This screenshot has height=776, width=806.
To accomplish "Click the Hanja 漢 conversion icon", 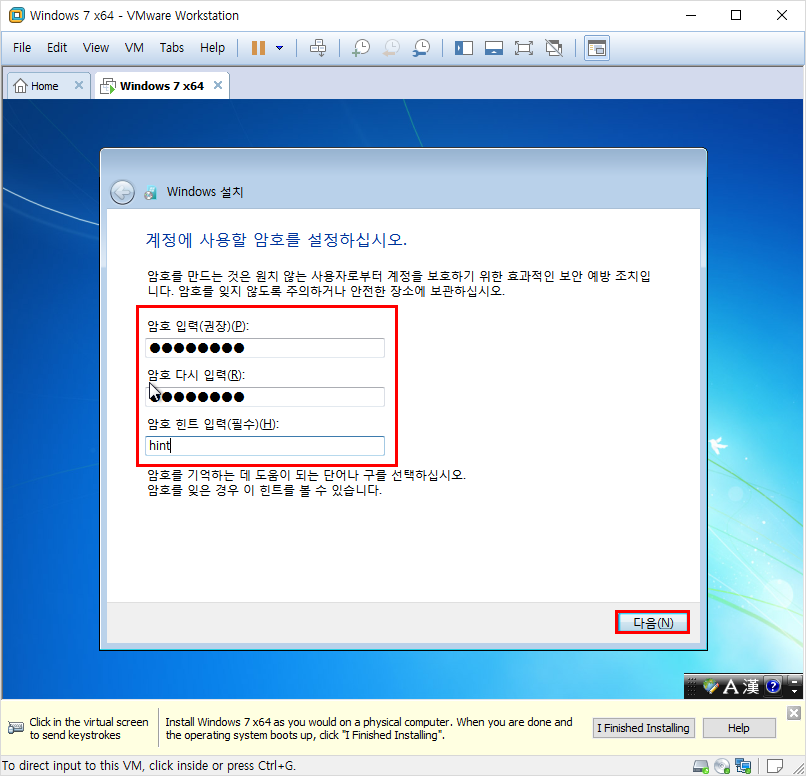I will pos(750,686).
